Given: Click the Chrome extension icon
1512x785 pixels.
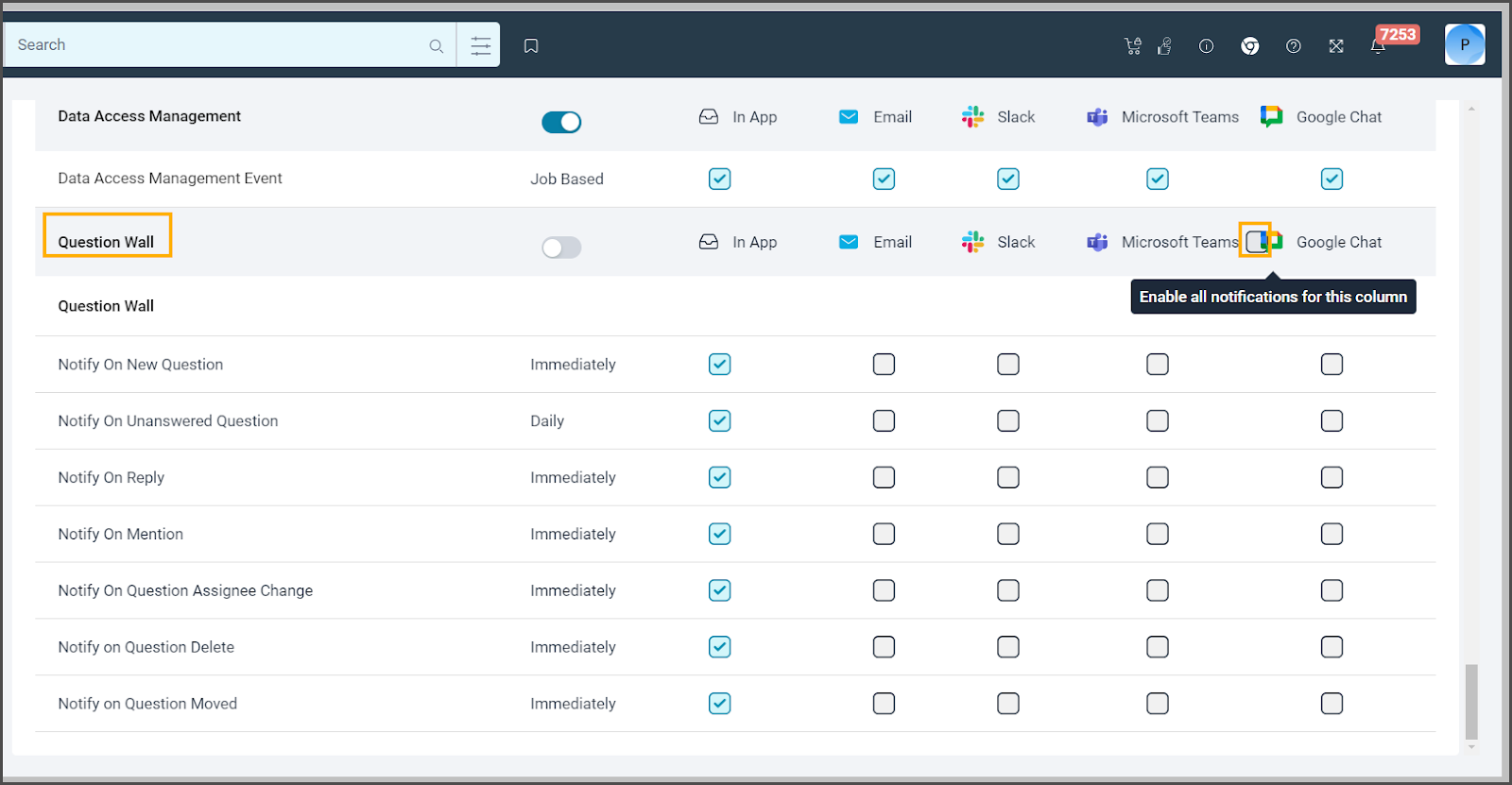Looking at the screenshot, I should 1249,46.
